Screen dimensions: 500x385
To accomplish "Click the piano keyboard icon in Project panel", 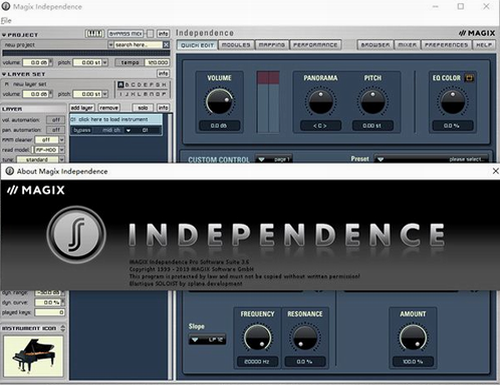I will coord(95,34).
